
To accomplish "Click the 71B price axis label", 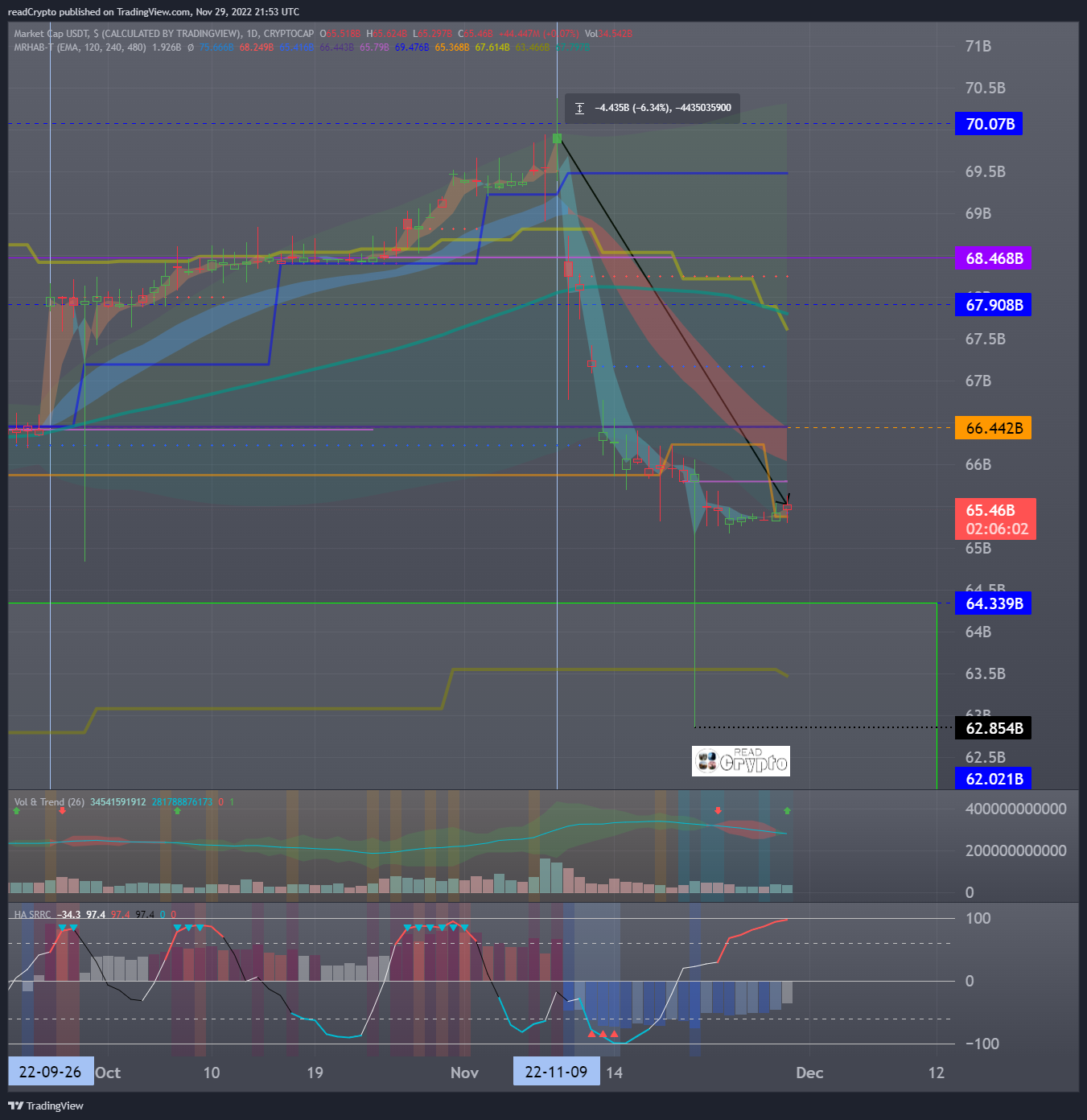I will coord(978,46).
